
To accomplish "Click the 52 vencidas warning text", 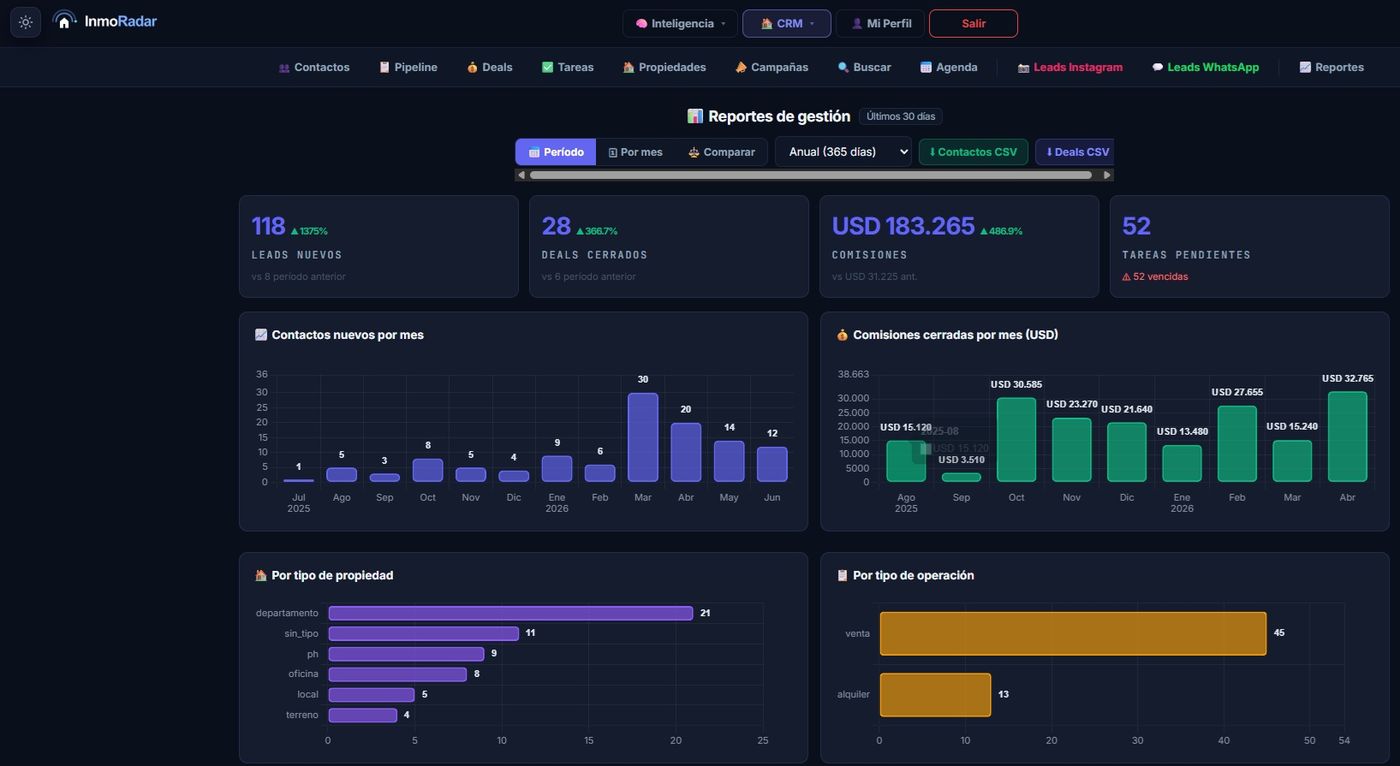I will point(1155,277).
